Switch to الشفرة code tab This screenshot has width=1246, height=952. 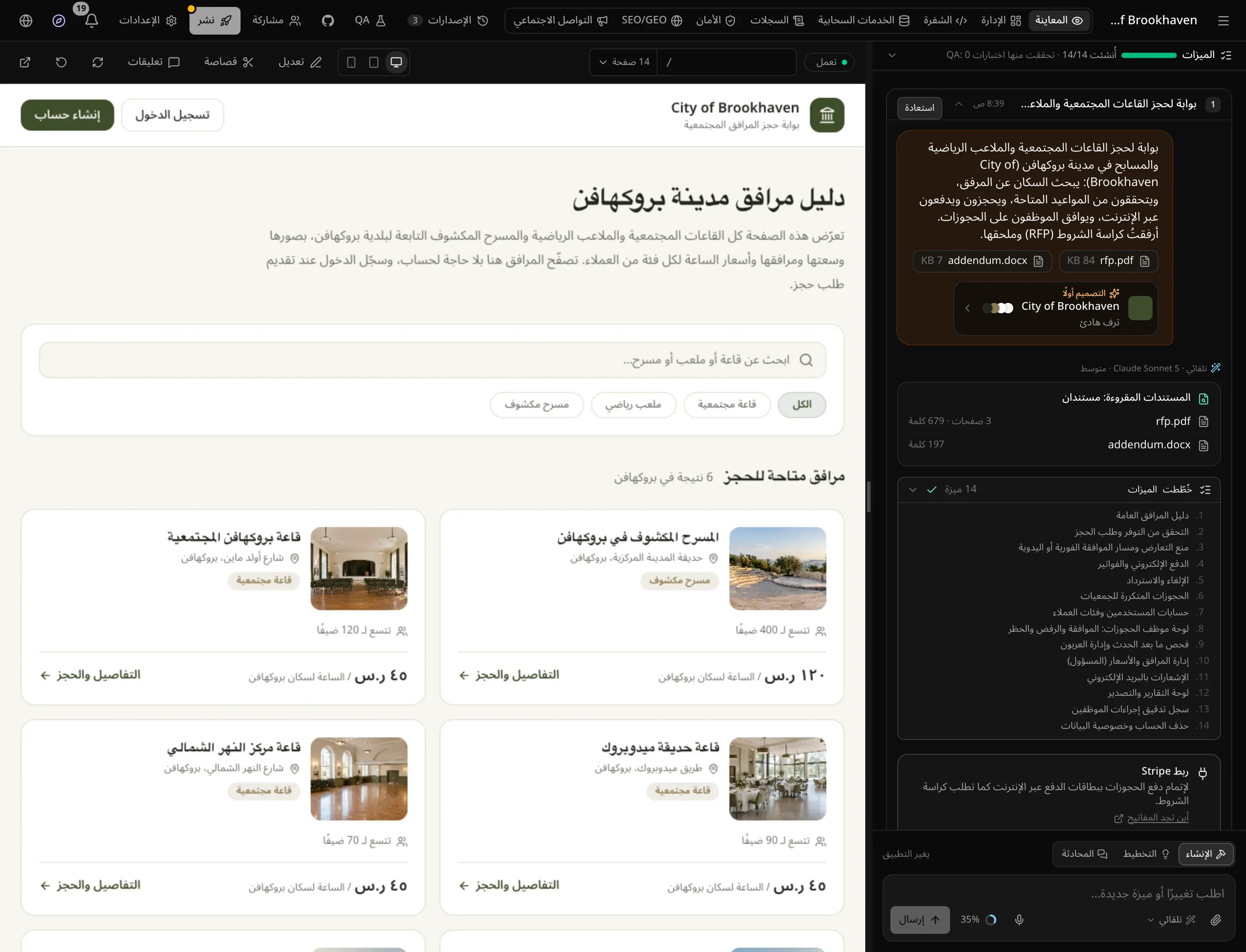(x=945, y=20)
